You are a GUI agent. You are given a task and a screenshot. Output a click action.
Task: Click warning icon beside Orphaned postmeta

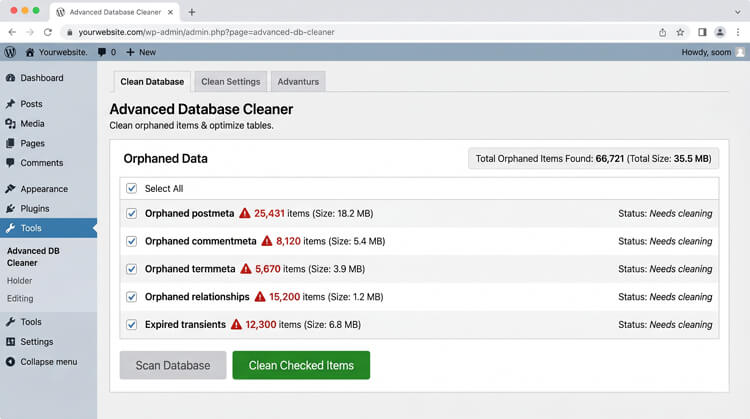tap(244, 213)
